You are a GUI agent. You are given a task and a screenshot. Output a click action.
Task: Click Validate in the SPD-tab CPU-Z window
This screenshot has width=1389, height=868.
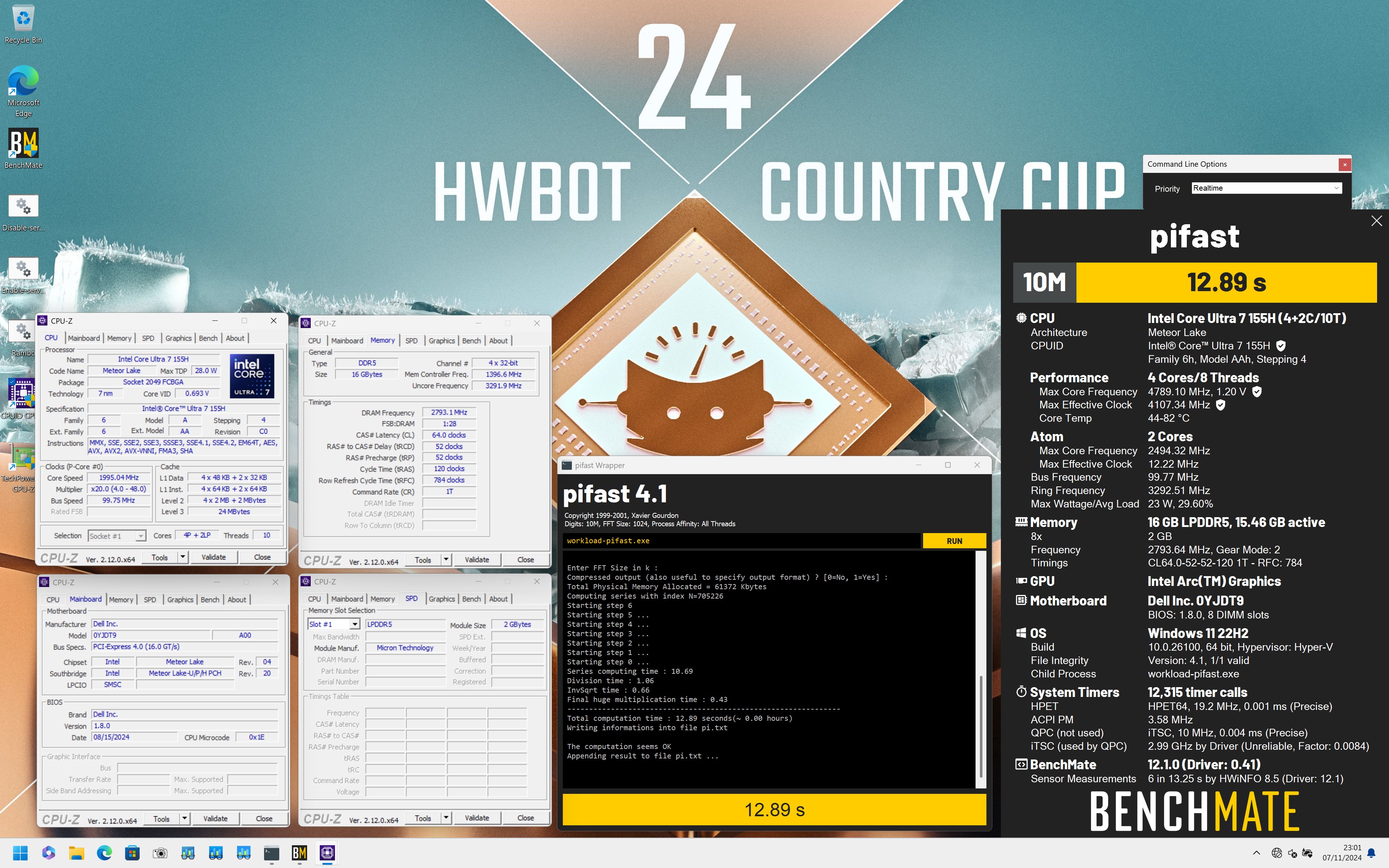coord(476,817)
